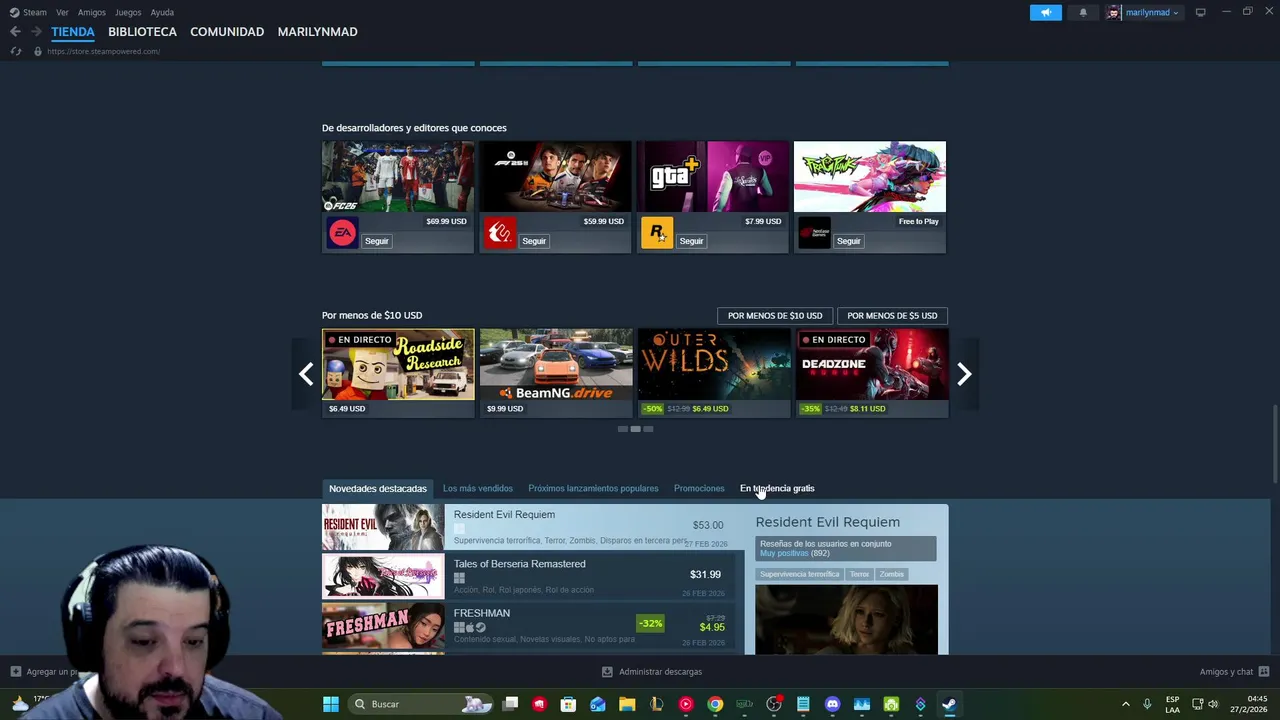Image resolution: width=1280 pixels, height=720 pixels.
Task: Open the Deadzone game card
Action: pyautogui.click(x=872, y=373)
